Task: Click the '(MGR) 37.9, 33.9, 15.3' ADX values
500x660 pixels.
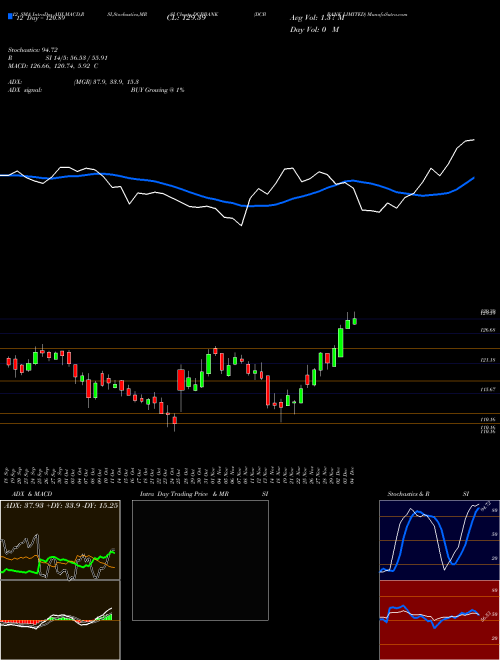Action: (106, 82)
